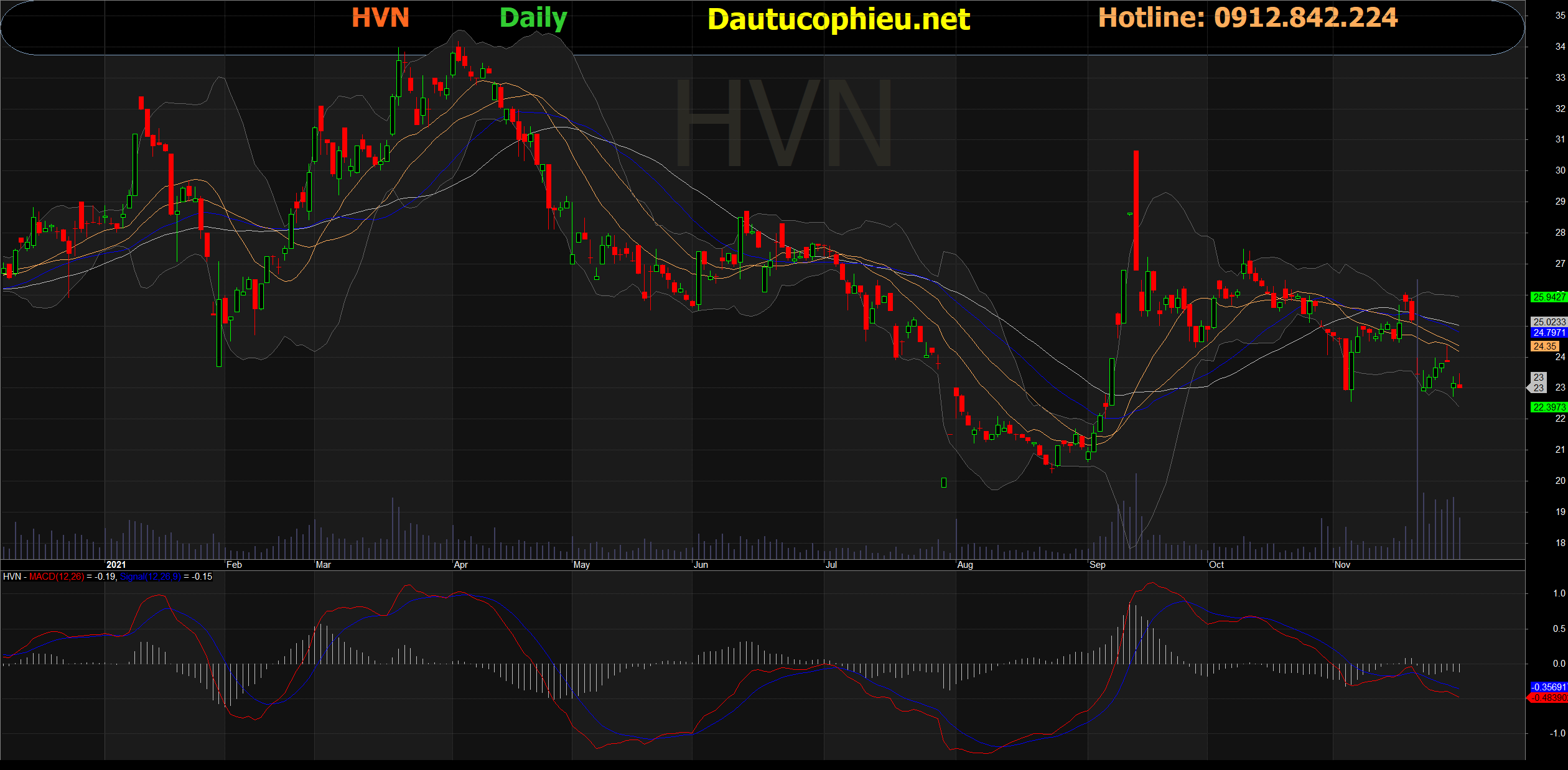The height and width of the screenshot is (770, 1568).
Task: Open the Dautucophieu.net link
Action: pos(838,19)
